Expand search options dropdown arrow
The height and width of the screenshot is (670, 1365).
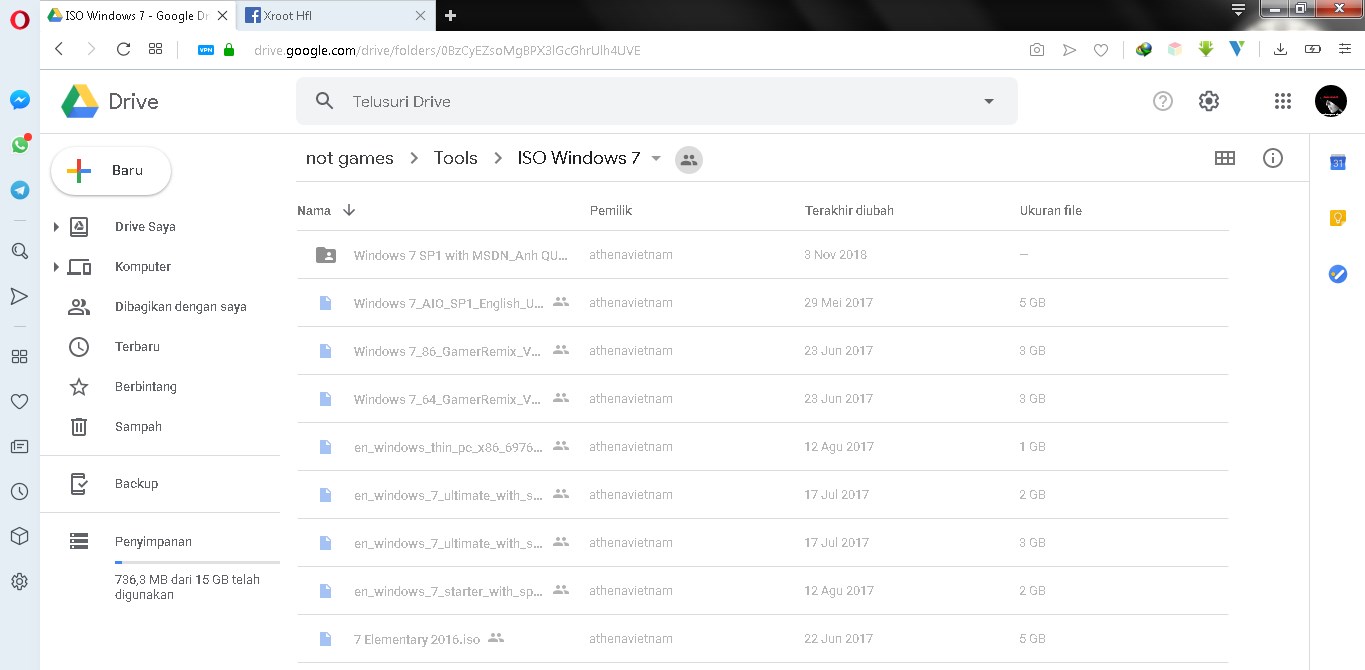(x=989, y=101)
